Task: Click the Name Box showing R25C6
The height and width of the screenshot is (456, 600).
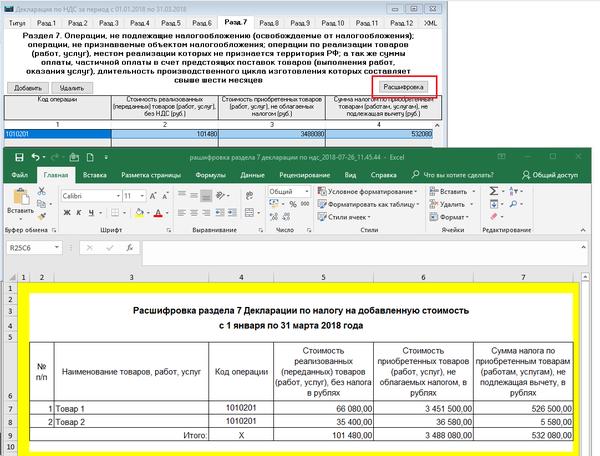Action: tap(34, 248)
